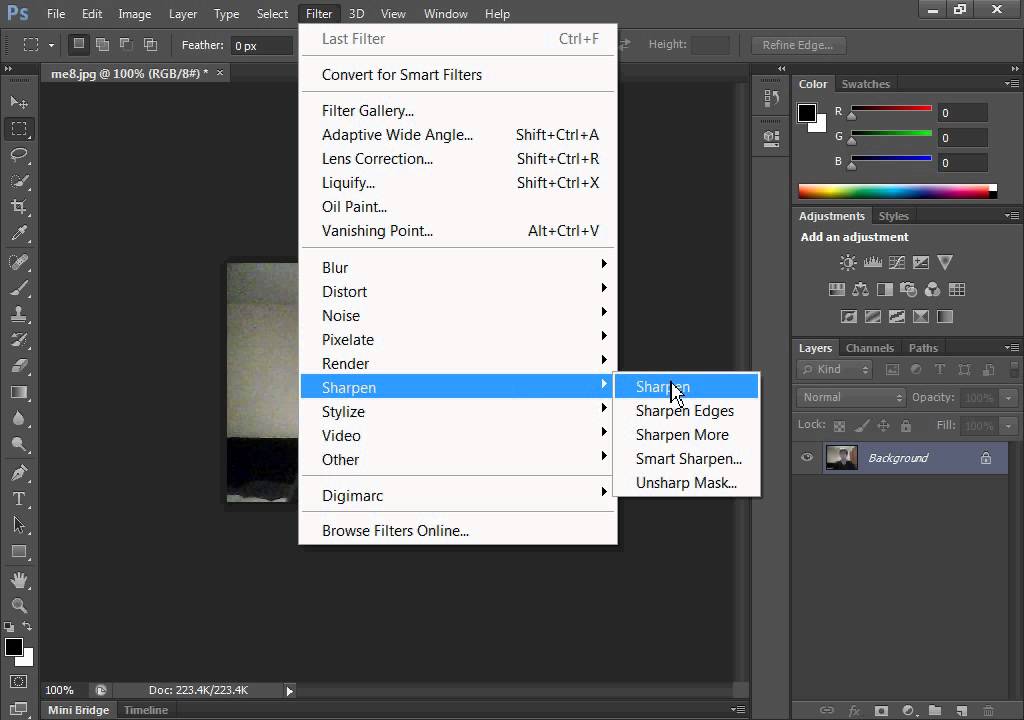Select the Brush tool

[19, 288]
